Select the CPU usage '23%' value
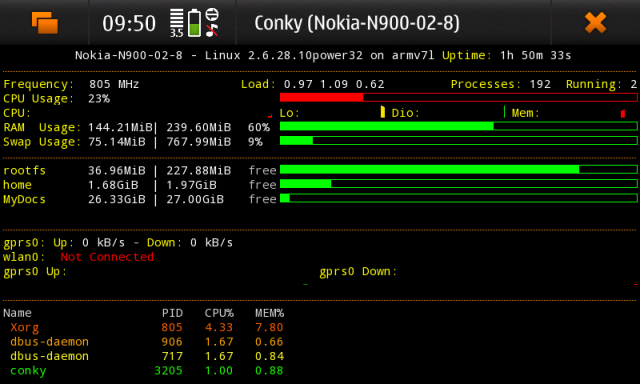 click(x=99, y=98)
